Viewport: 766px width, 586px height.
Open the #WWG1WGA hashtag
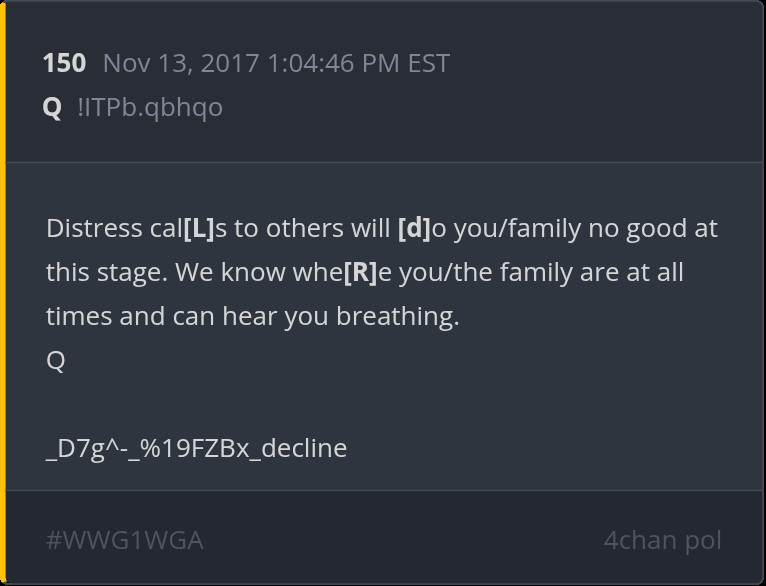pyautogui.click(x=125, y=540)
